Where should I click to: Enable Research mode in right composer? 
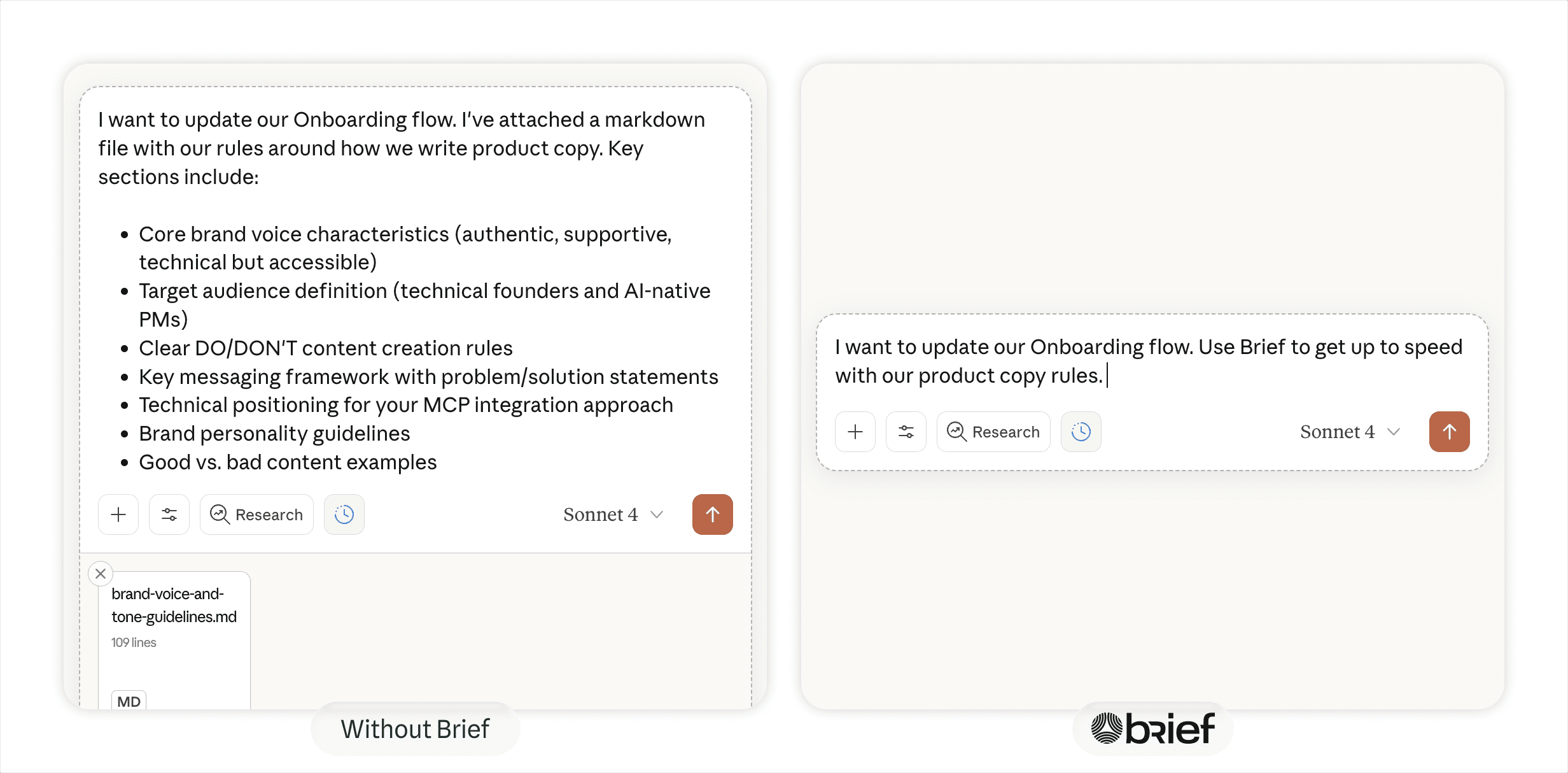[993, 432]
